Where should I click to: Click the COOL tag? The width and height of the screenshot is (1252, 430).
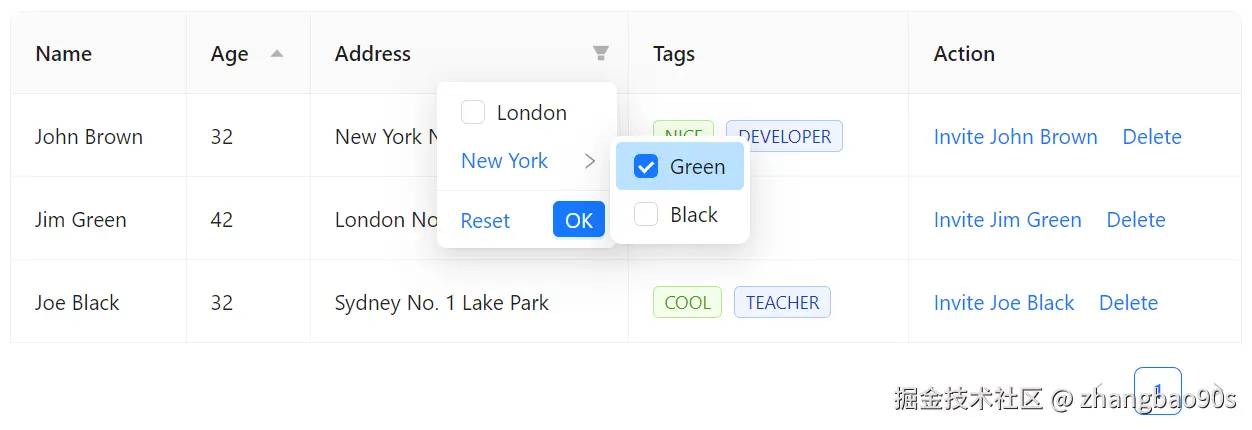(687, 303)
